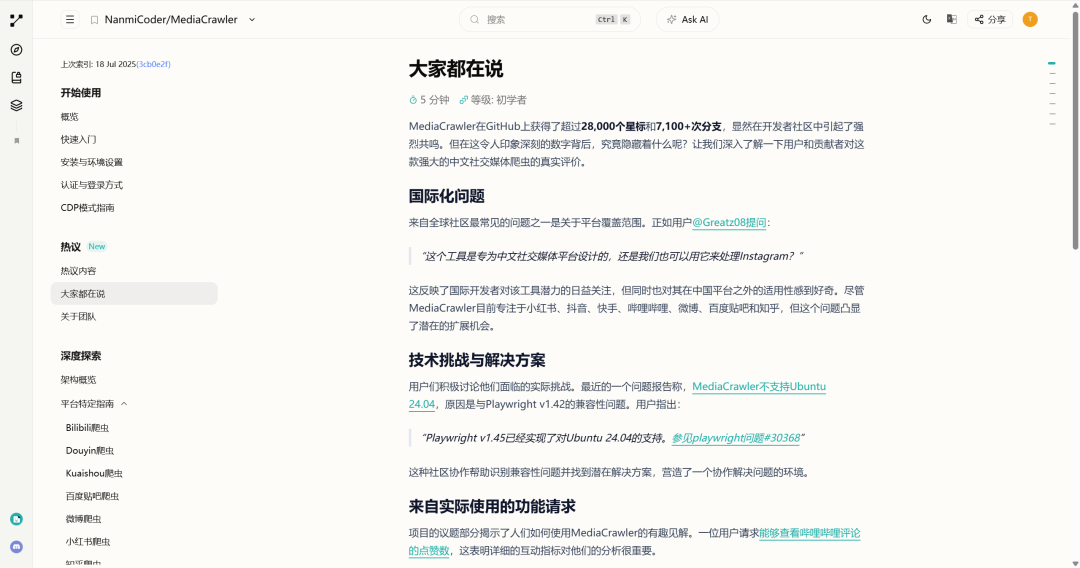The height and width of the screenshot is (568, 1080).
Task: Open the book icon in the left rail
Action: click(x=17, y=78)
